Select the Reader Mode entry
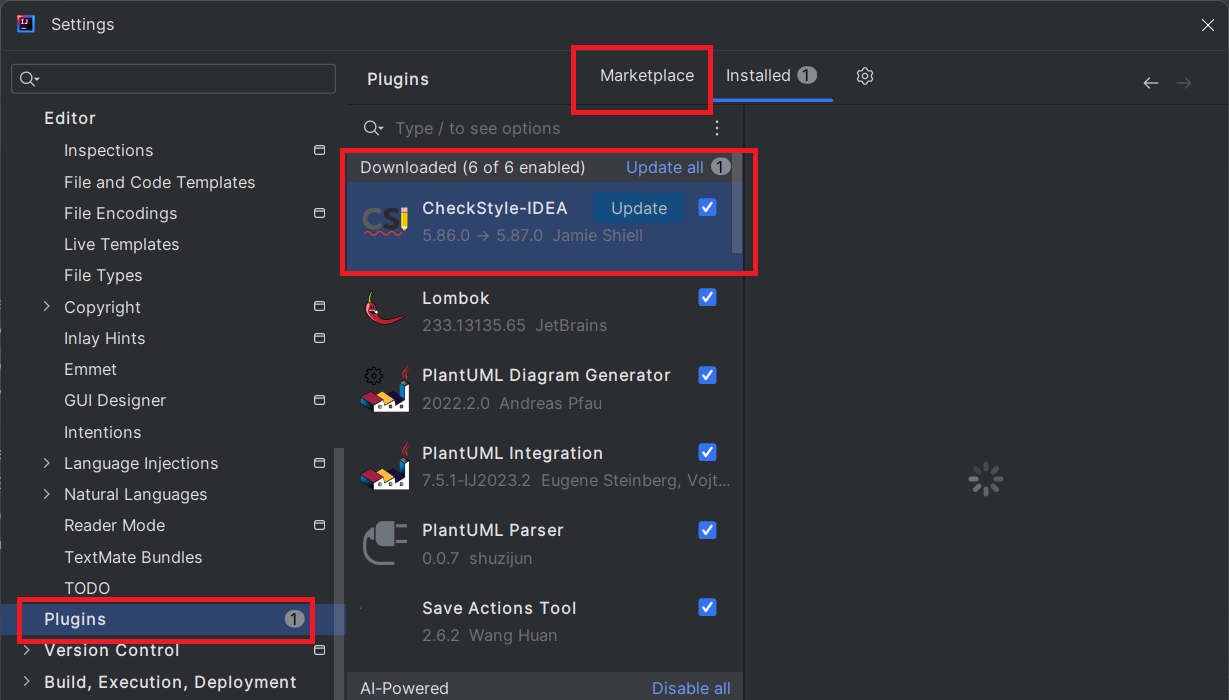Image resolution: width=1229 pixels, height=700 pixels. point(114,525)
